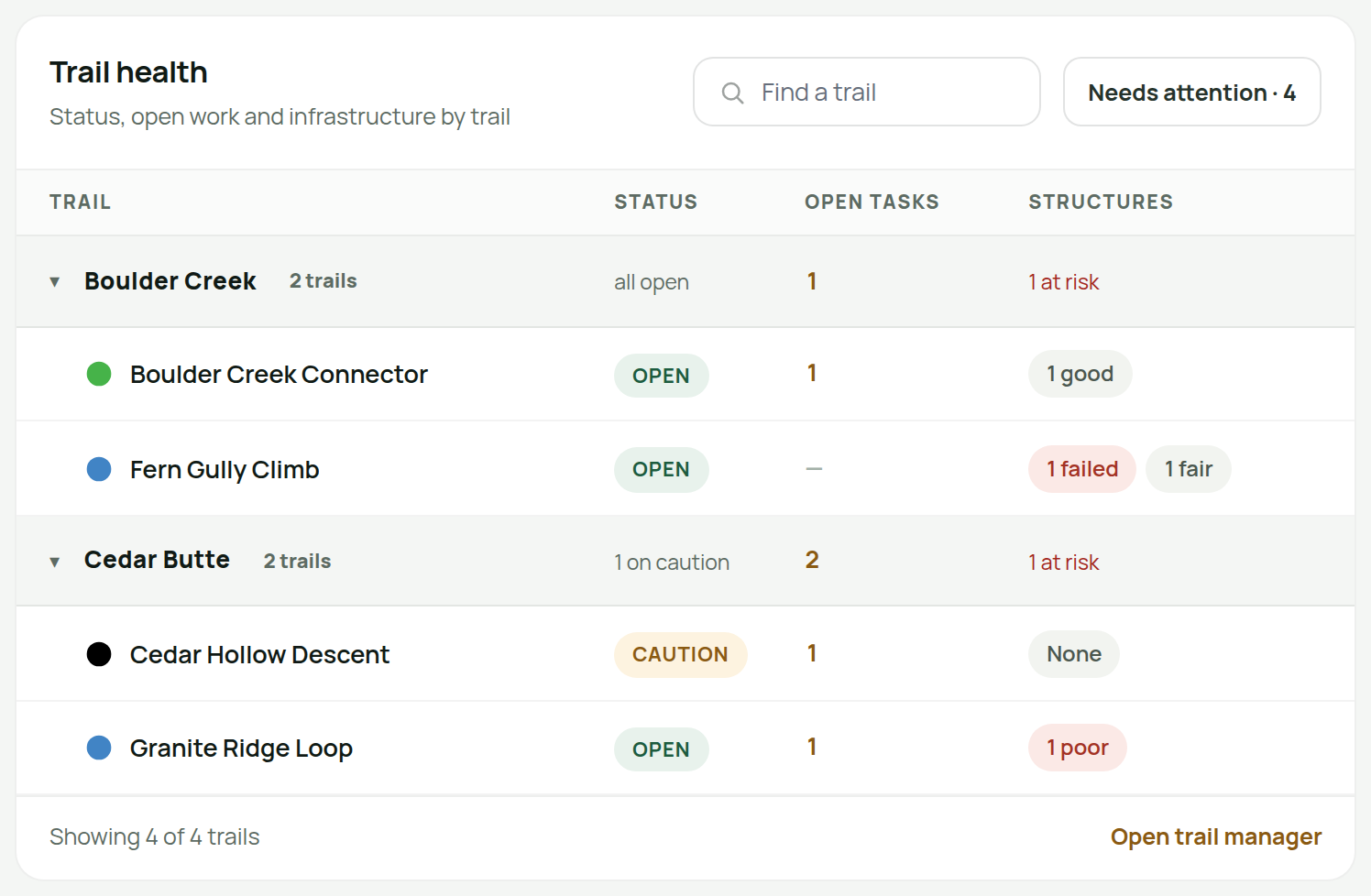The width and height of the screenshot is (1371, 896).
Task: Click the search magnifier icon
Action: [732, 93]
